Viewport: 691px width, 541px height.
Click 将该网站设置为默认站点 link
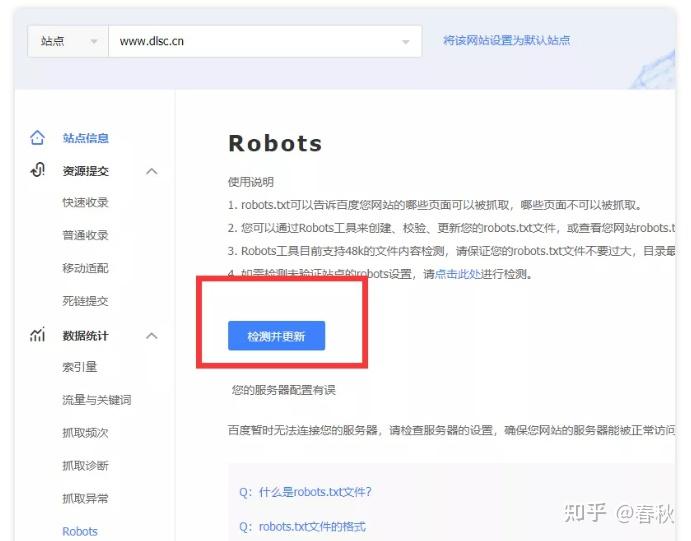507,41
